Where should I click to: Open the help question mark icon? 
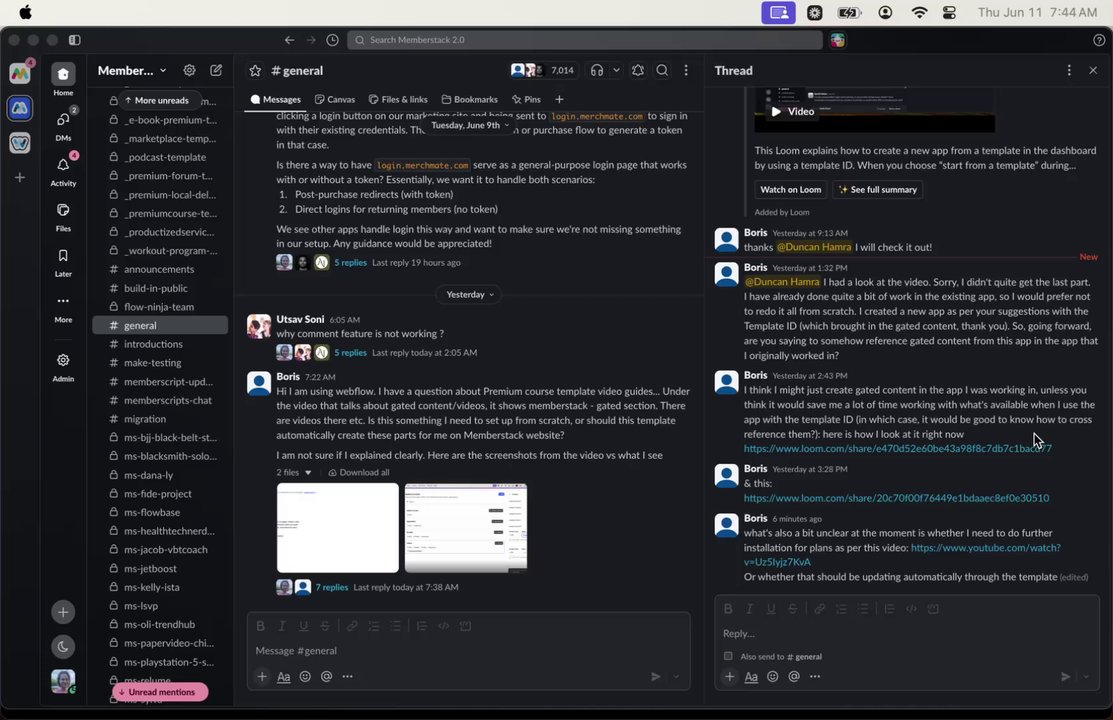click(x=1099, y=40)
